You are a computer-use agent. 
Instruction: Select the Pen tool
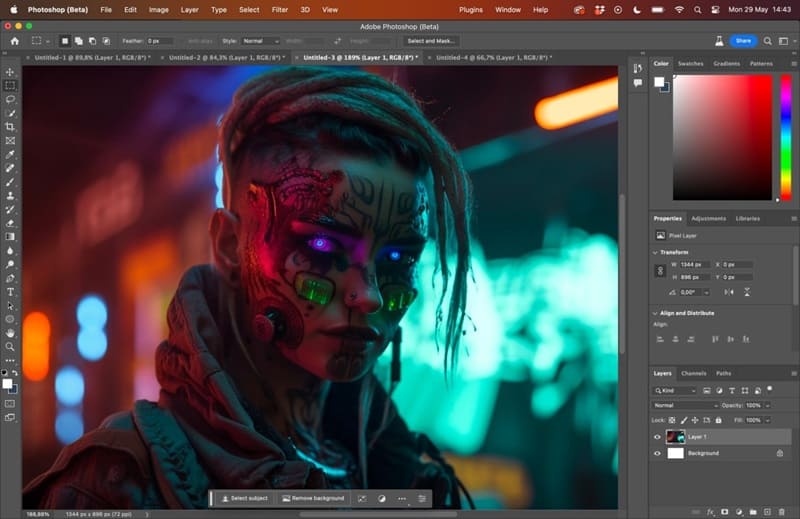[x=10, y=278]
